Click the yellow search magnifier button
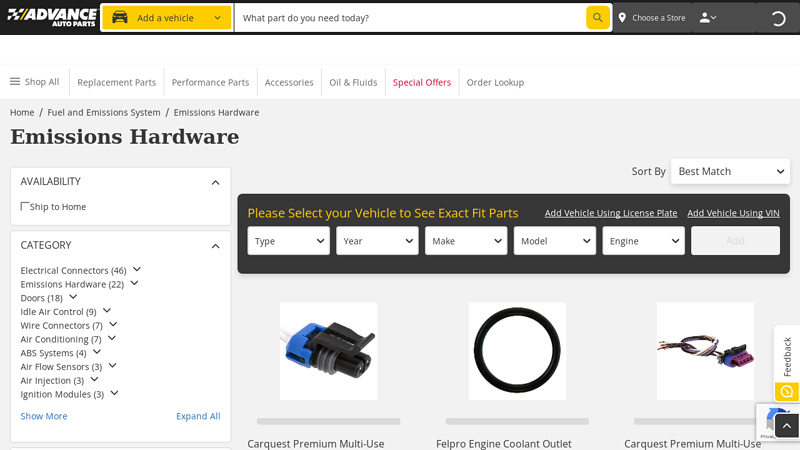 597,18
